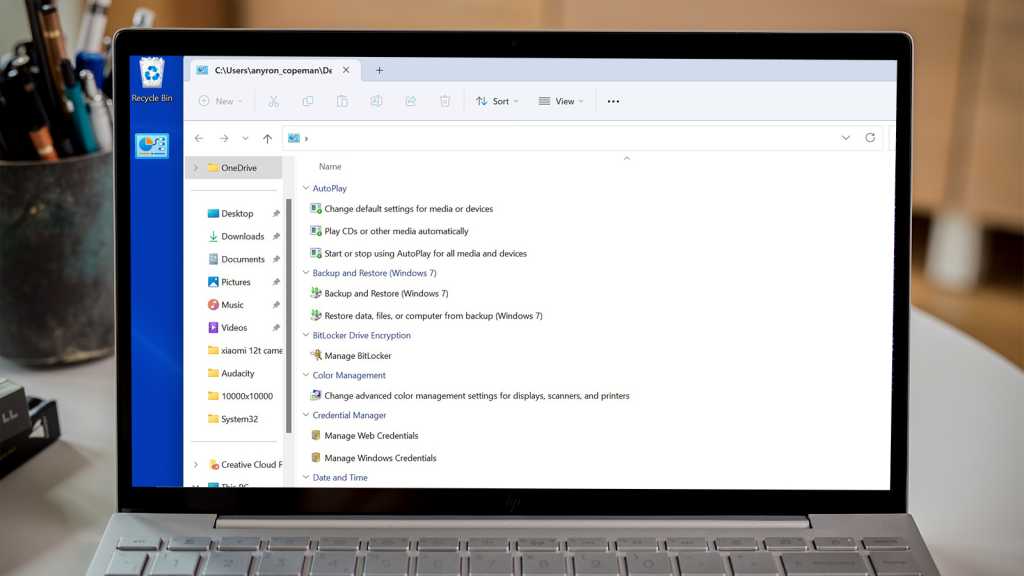Refresh the folder view

tap(870, 138)
